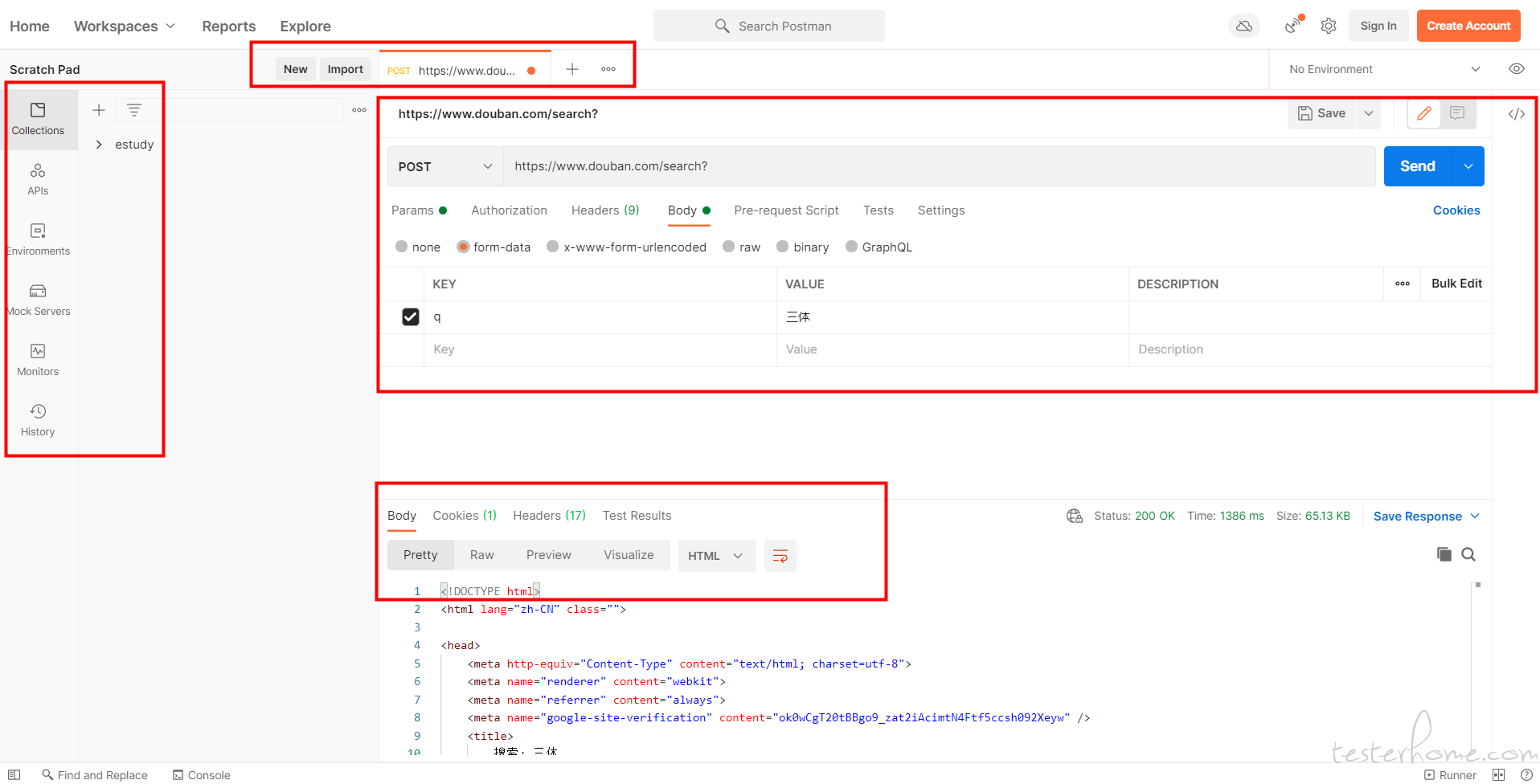
Task: Open the Cookies link
Action: tap(1456, 210)
